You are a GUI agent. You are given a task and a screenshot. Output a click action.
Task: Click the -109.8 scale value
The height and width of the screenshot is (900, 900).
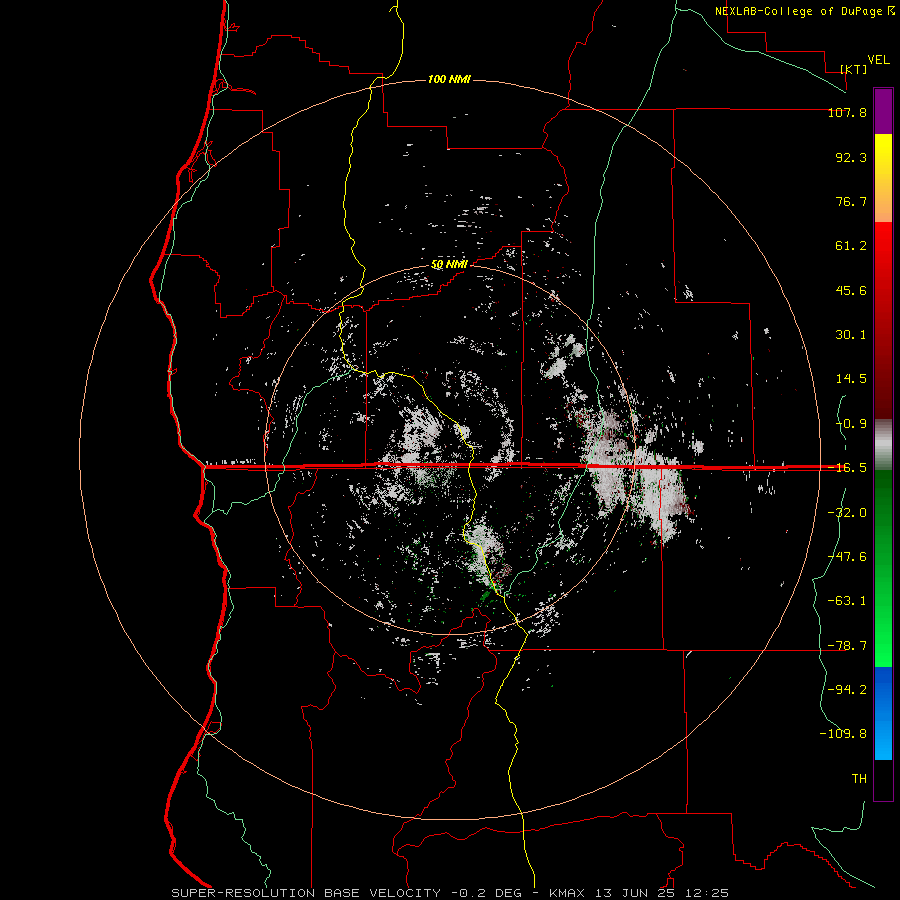pyautogui.click(x=843, y=734)
